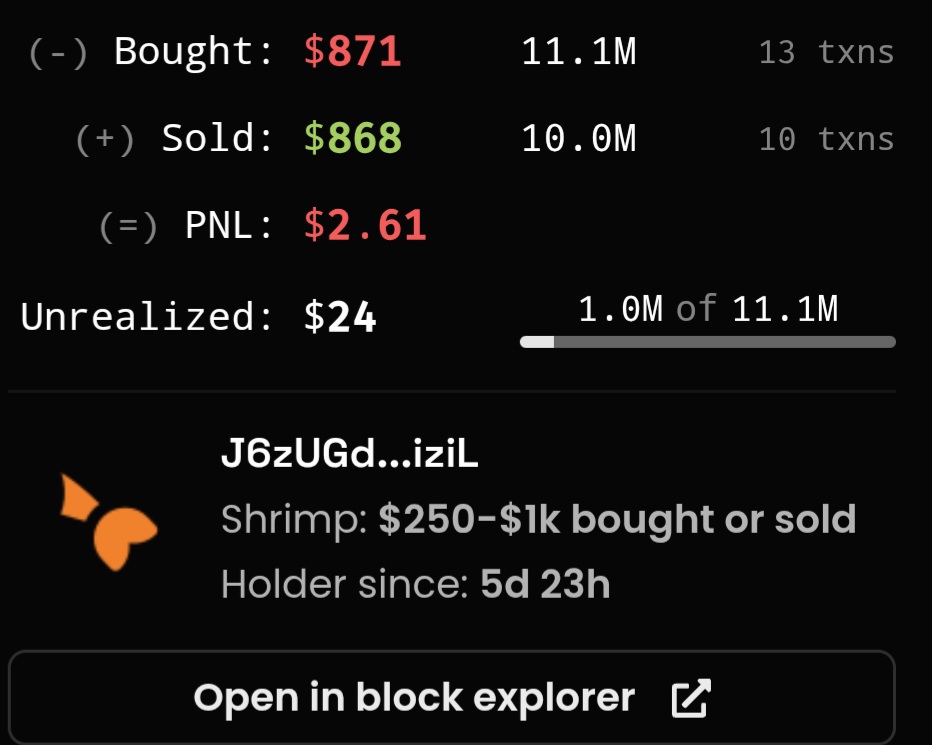Click the Sold amount $868
The image size is (932, 745).
(352, 138)
